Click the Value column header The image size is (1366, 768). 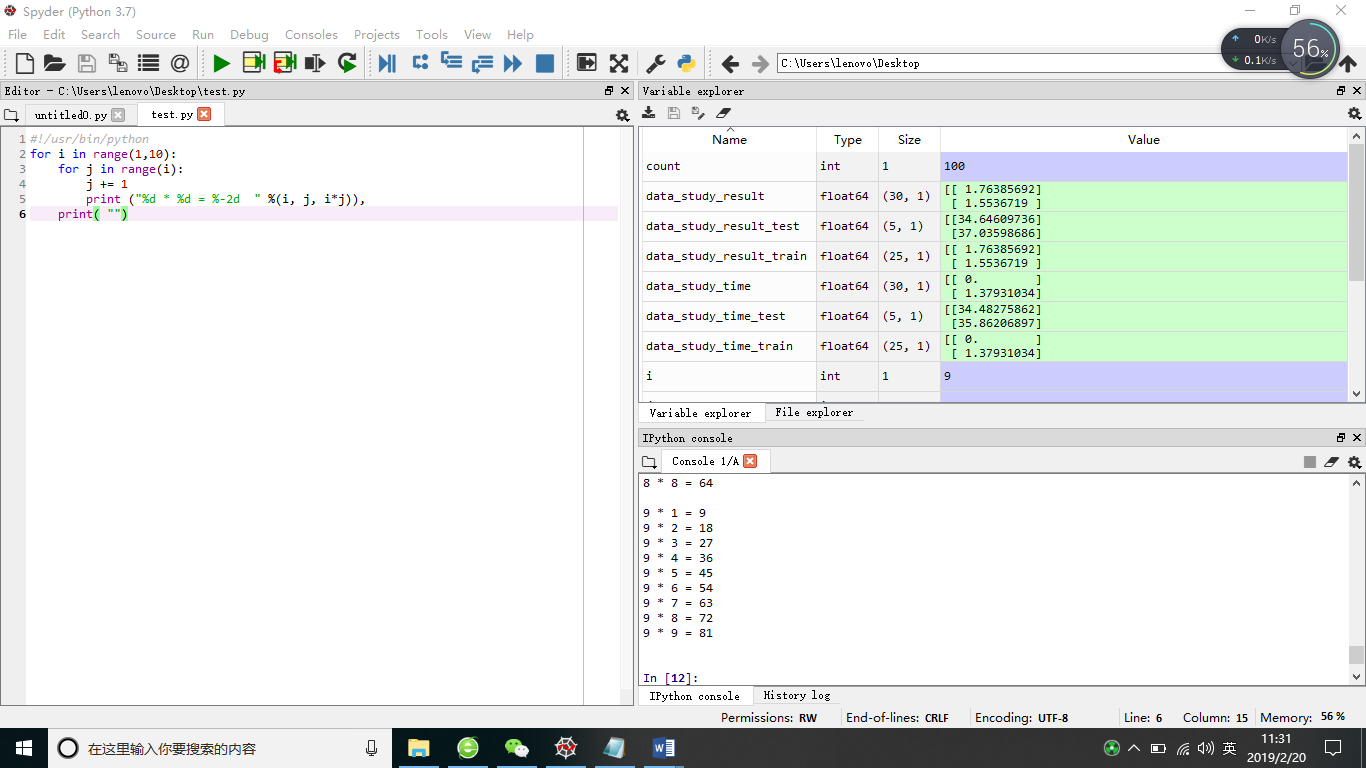[x=1143, y=140]
